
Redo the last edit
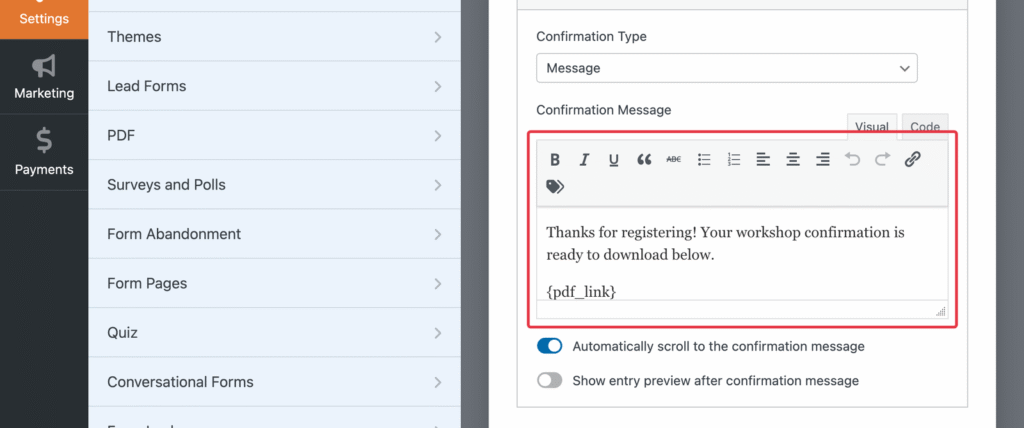pyautogui.click(x=882, y=159)
